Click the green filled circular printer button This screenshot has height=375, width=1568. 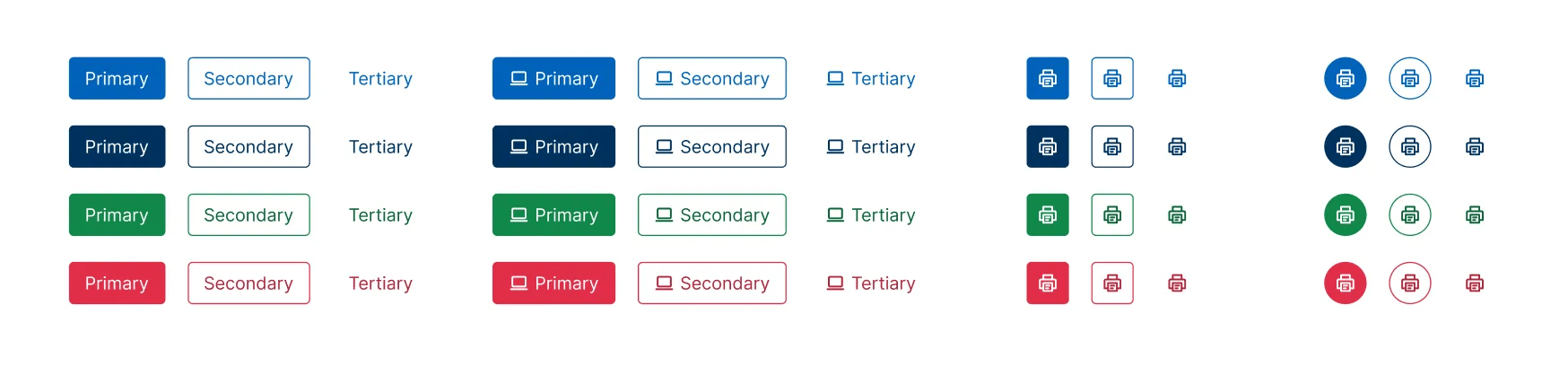point(1345,214)
